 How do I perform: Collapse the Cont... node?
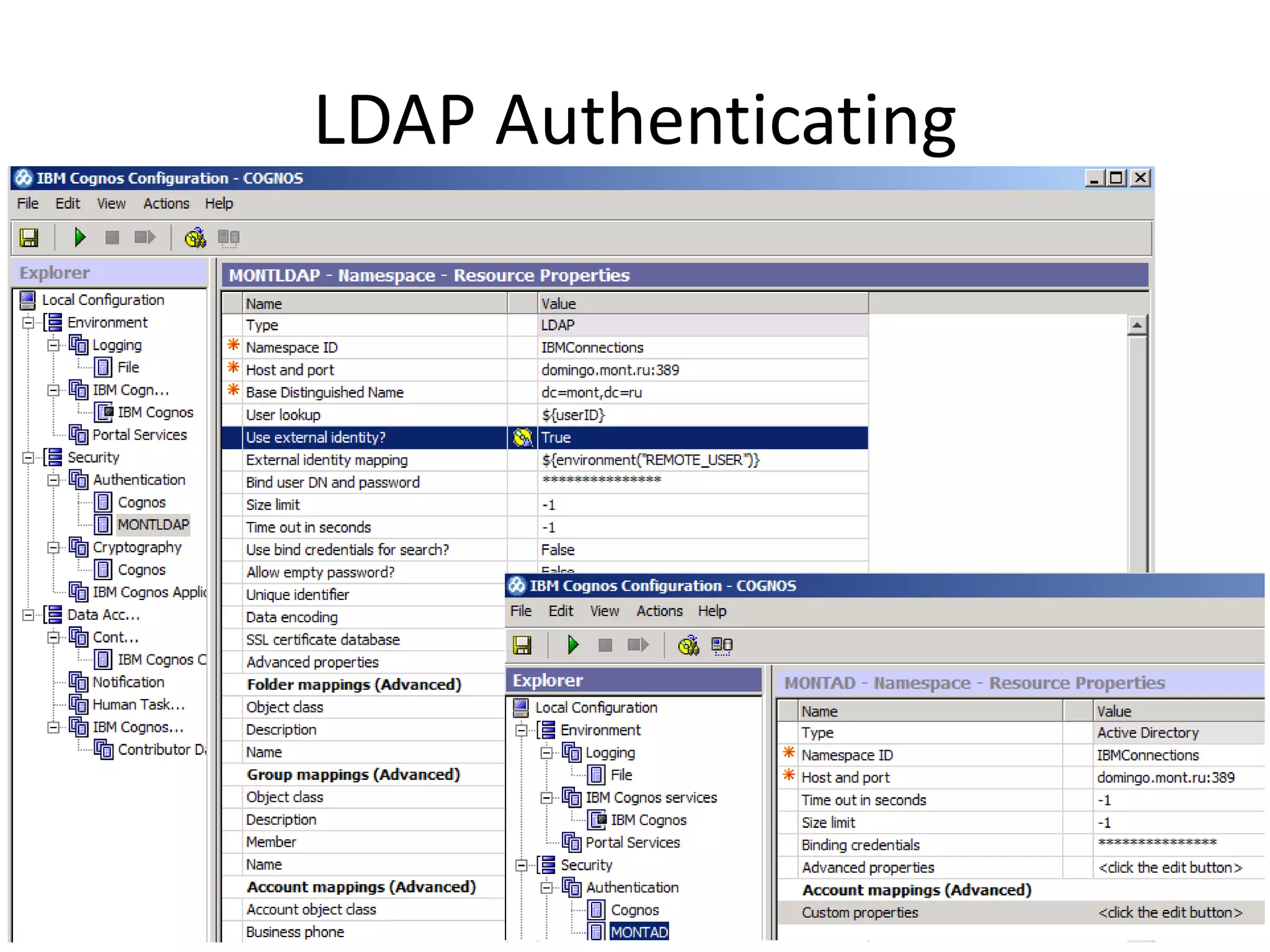[53, 637]
